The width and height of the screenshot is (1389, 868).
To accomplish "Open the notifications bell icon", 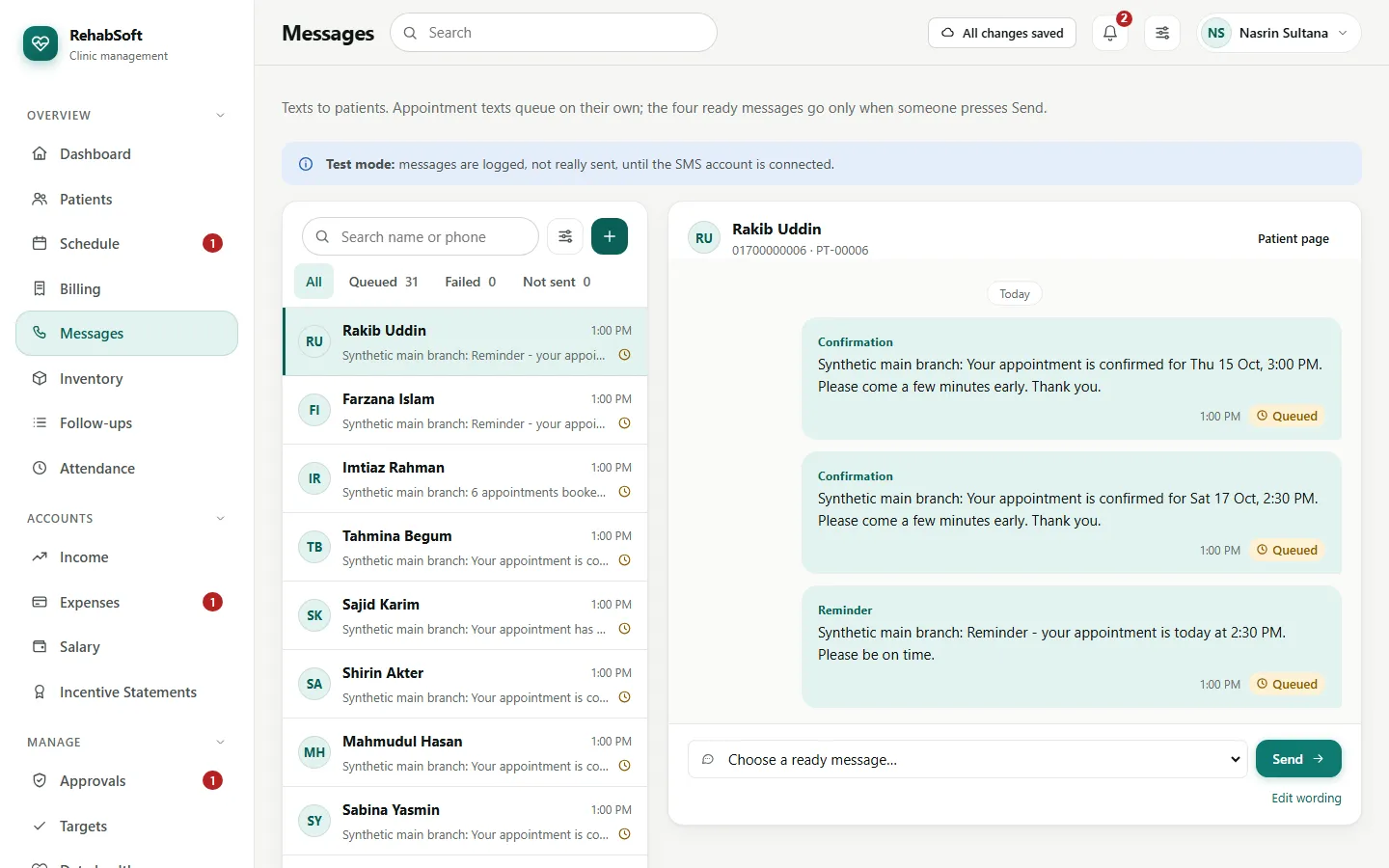I will tap(1110, 33).
